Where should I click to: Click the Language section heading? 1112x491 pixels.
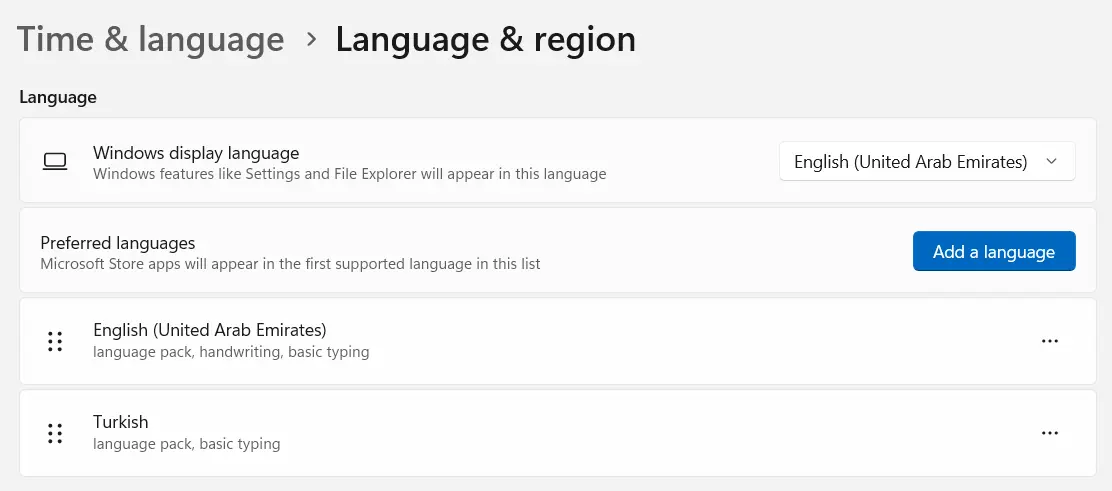coord(58,97)
